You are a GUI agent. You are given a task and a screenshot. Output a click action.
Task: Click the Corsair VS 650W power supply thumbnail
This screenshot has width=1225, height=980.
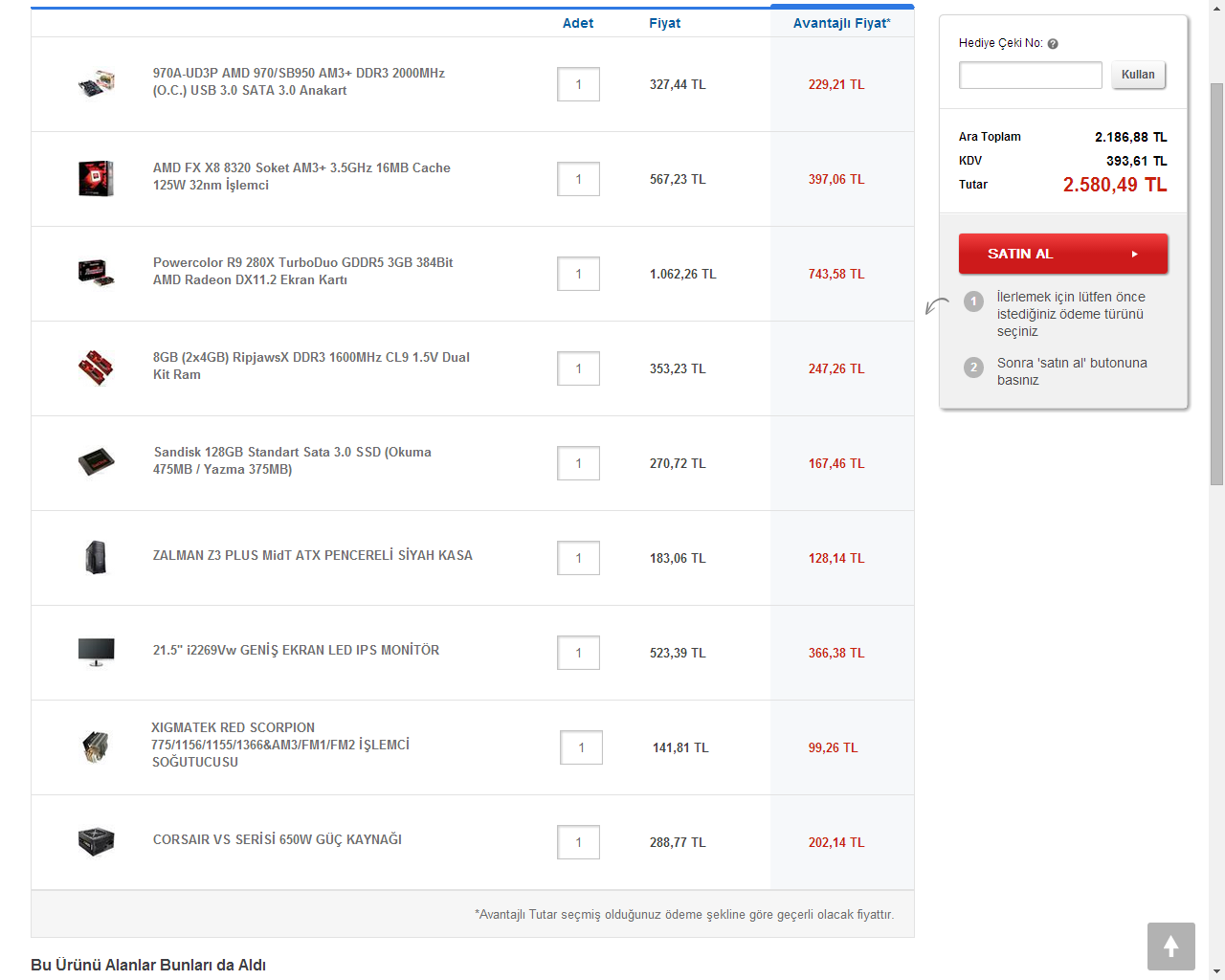(x=96, y=841)
